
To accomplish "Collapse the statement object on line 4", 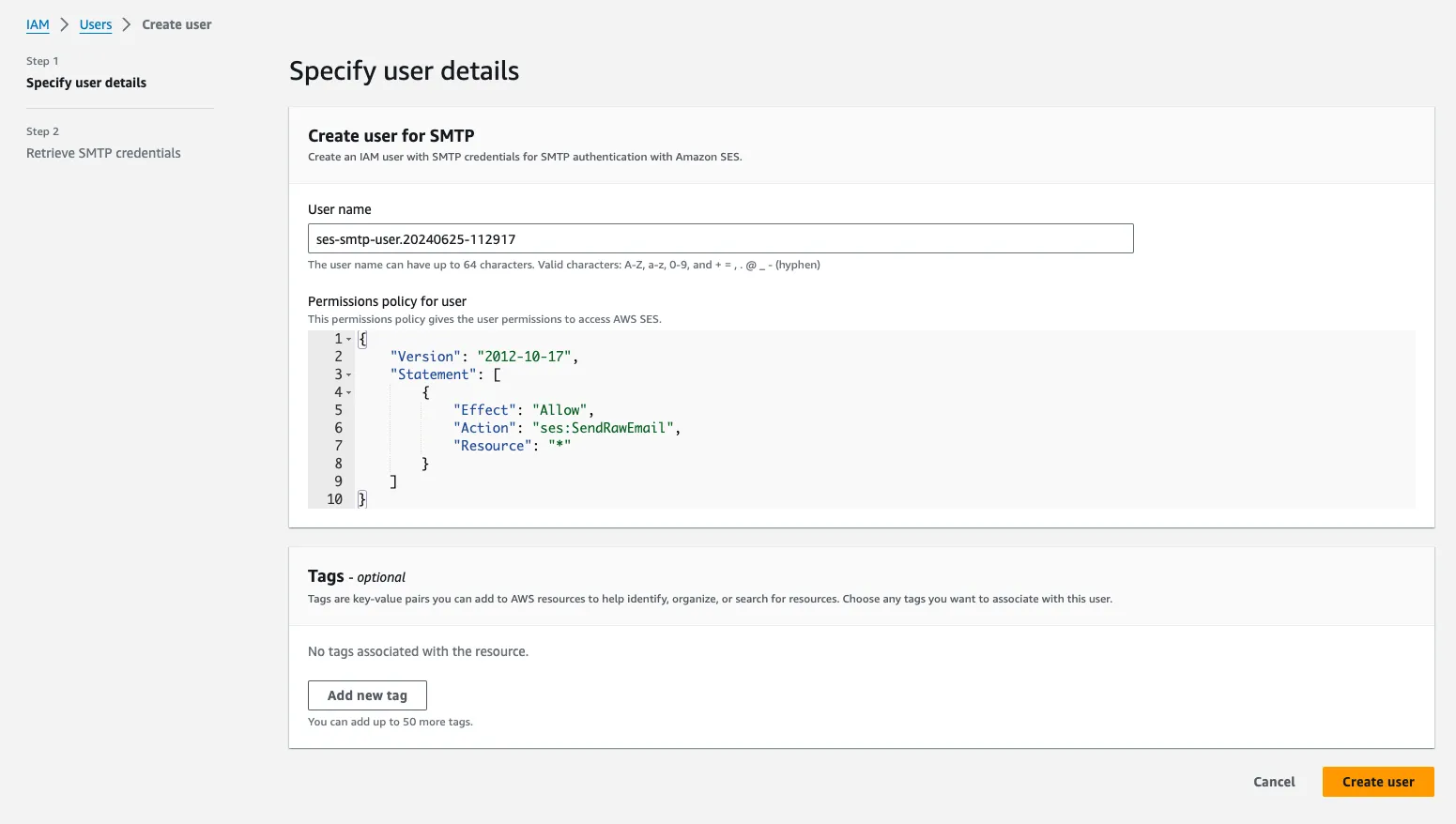I will pos(348,392).
